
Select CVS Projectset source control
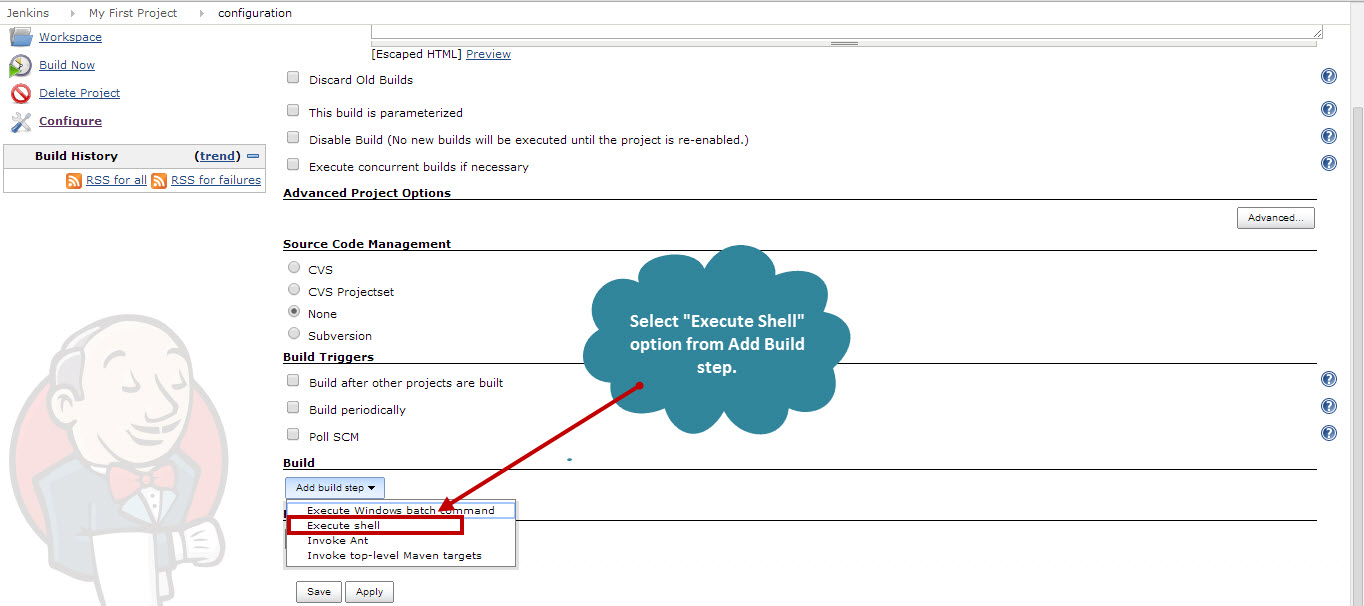point(294,289)
